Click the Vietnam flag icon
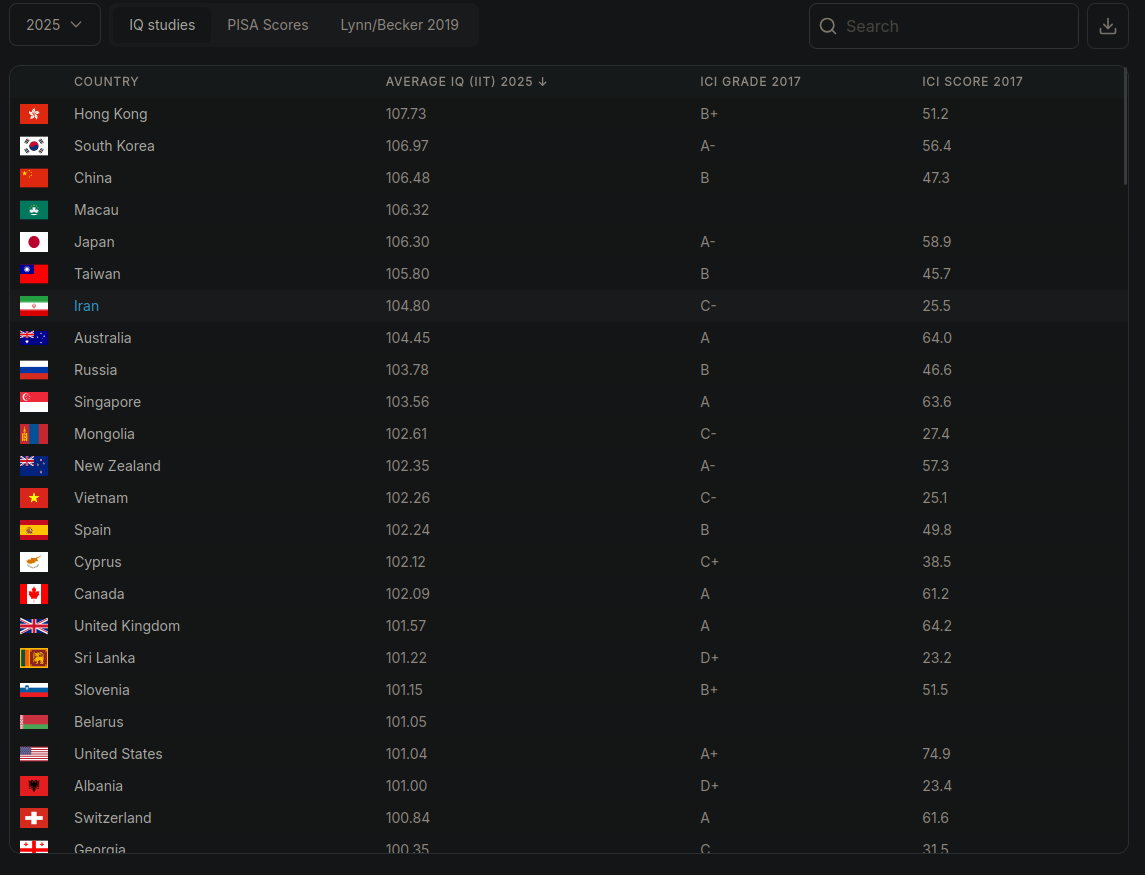The image size is (1145, 875). coord(34,498)
